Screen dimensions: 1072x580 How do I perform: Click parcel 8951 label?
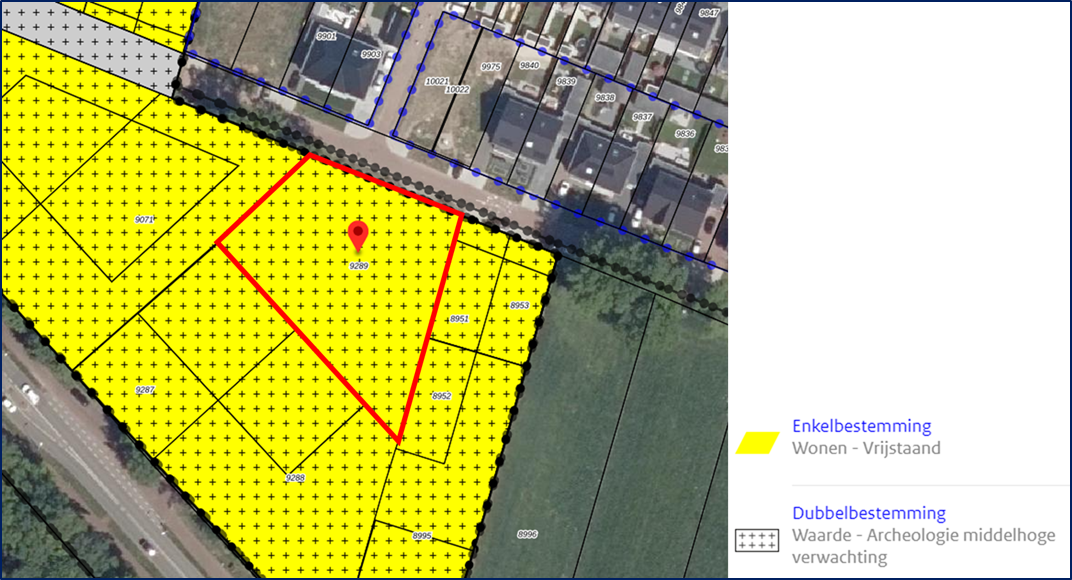[x=459, y=319]
